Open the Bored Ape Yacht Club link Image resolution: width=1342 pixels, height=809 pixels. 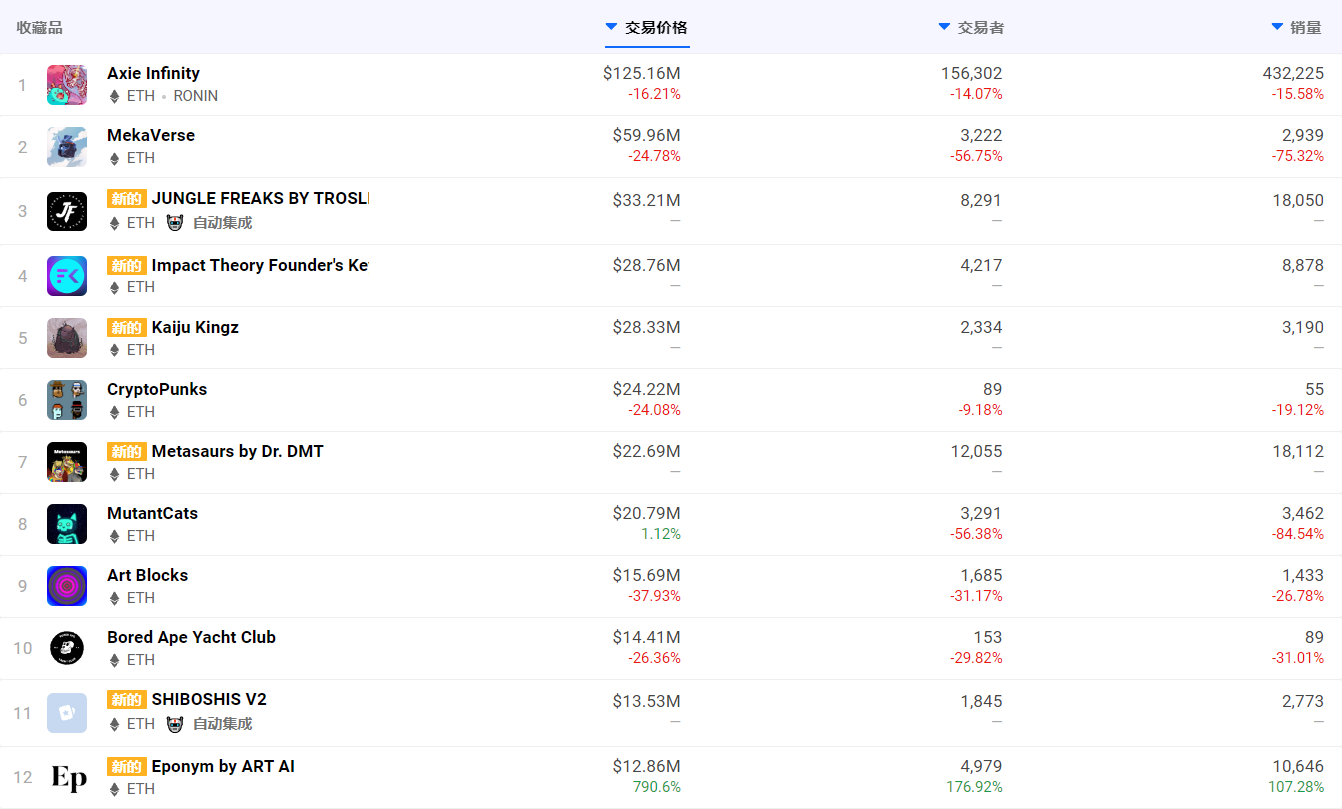pos(191,637)
